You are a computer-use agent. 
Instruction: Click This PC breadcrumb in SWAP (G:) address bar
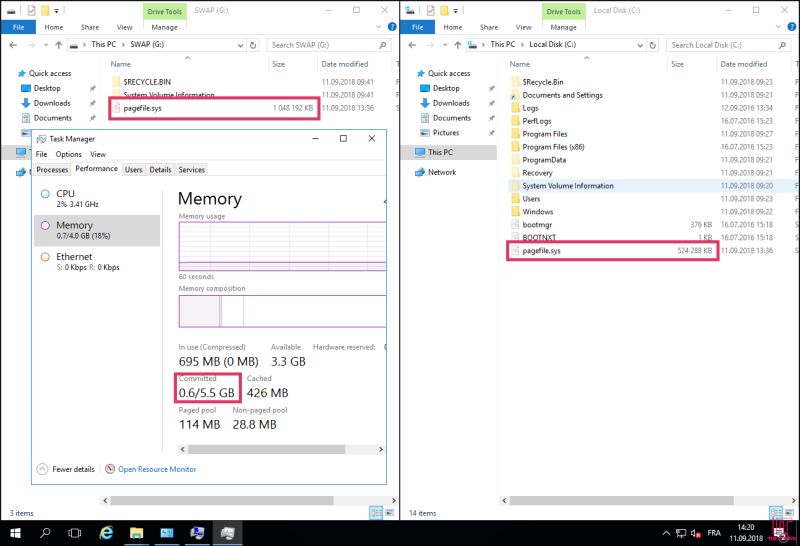(104, 44)
